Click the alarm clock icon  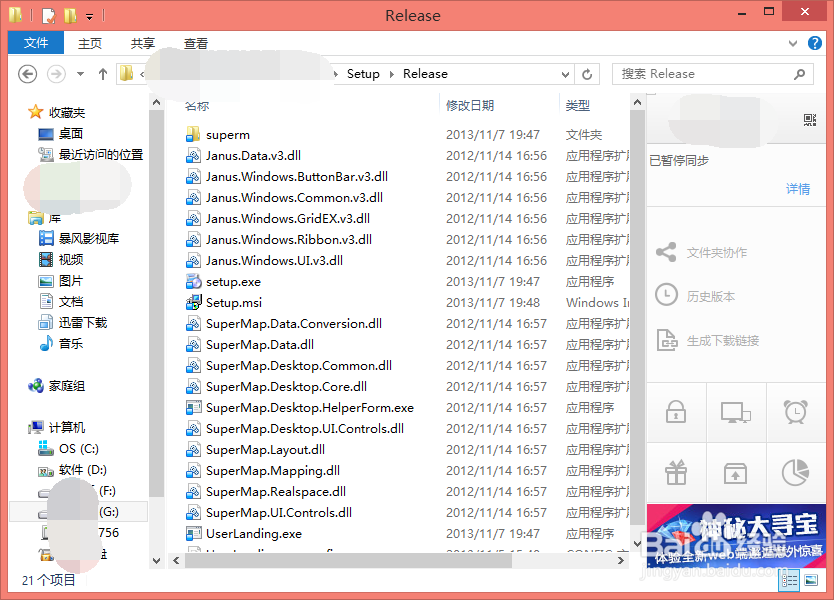[796, 412]
